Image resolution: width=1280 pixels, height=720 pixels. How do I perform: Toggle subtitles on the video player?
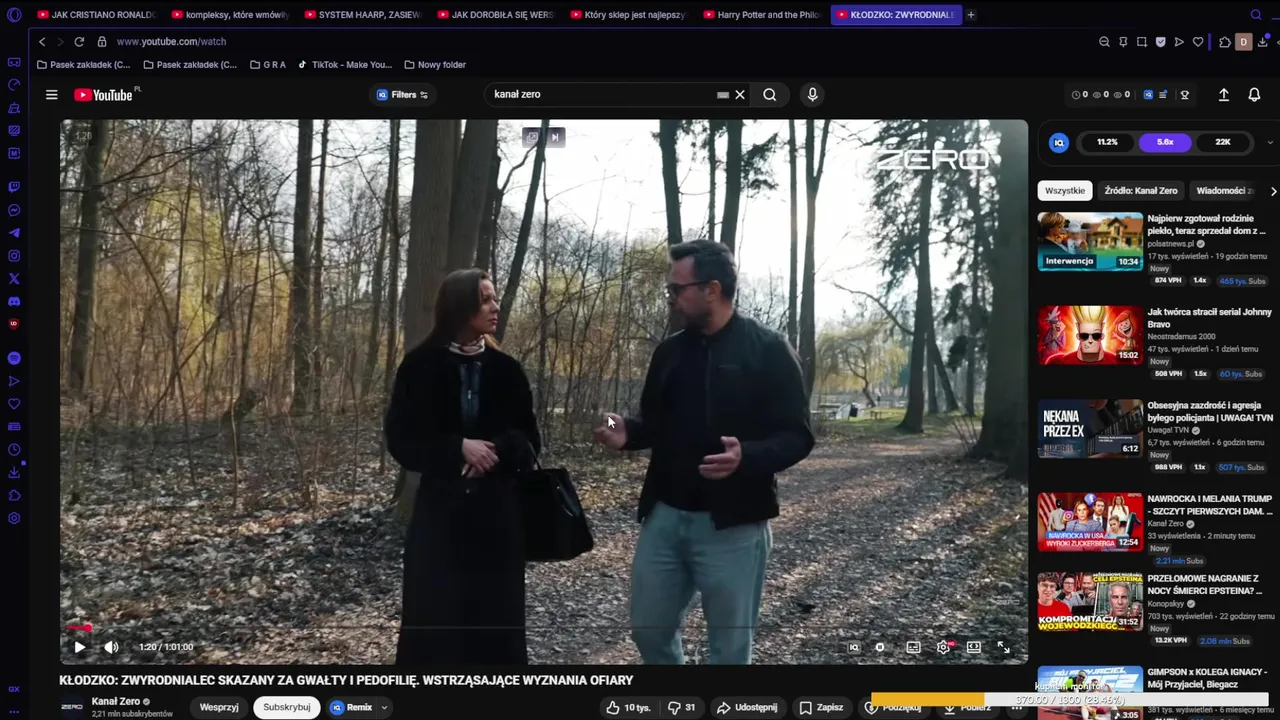click(x=913, y=647)
